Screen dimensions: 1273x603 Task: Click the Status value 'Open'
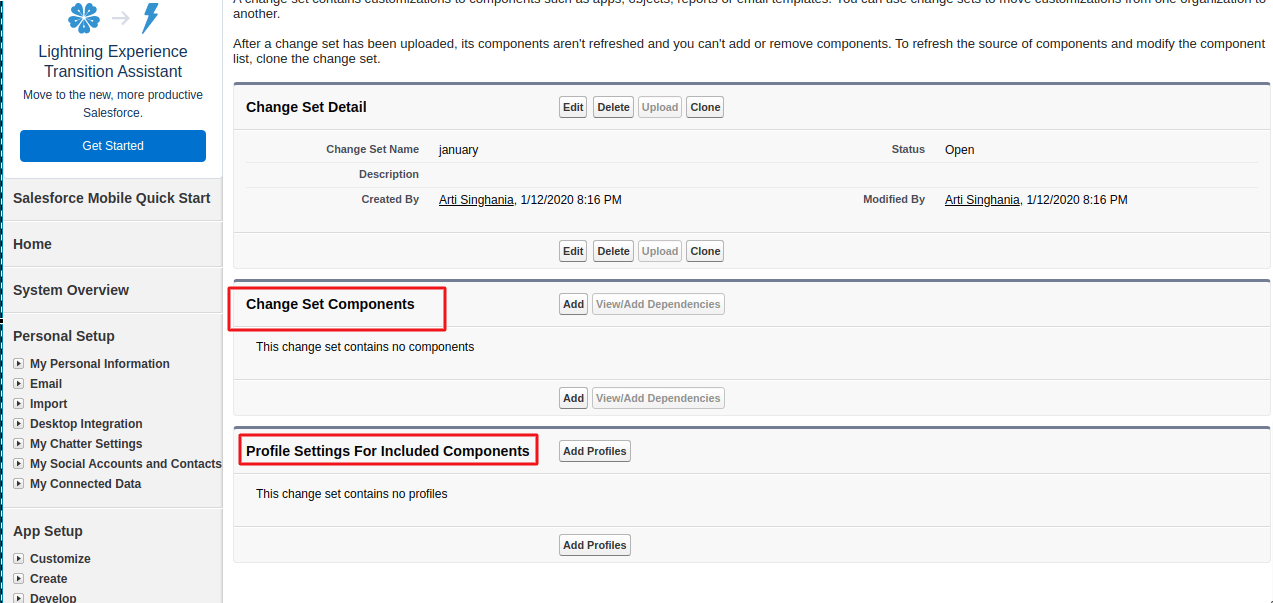[x=960, y=150]
